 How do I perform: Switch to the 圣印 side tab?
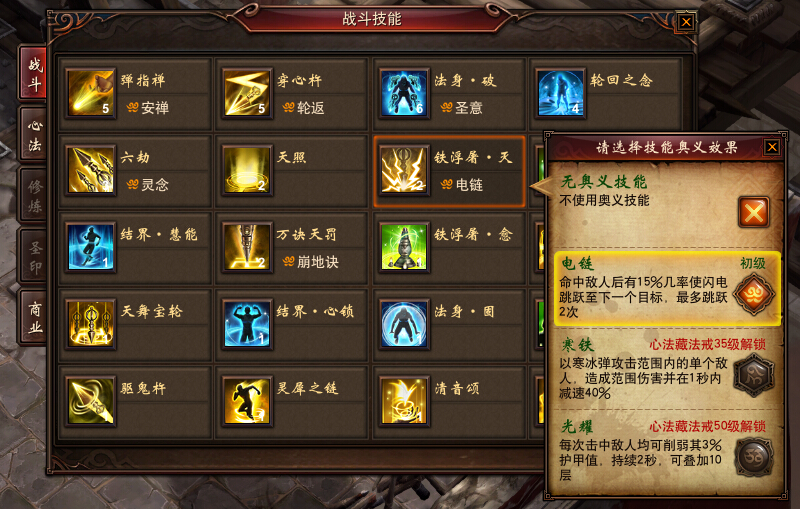pyautogui.click(x=34, y=256)
